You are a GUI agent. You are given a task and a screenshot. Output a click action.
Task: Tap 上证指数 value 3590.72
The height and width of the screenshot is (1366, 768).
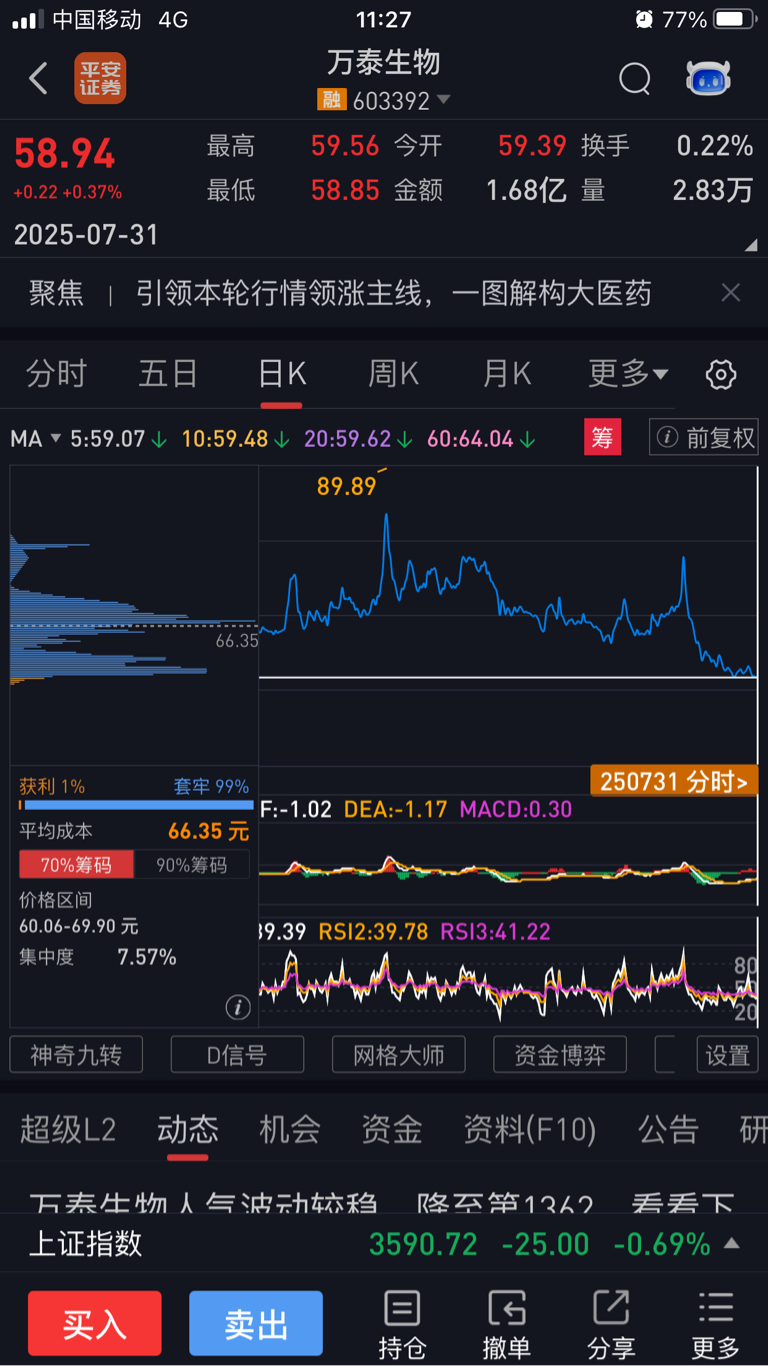click(x=424, y=1244)
